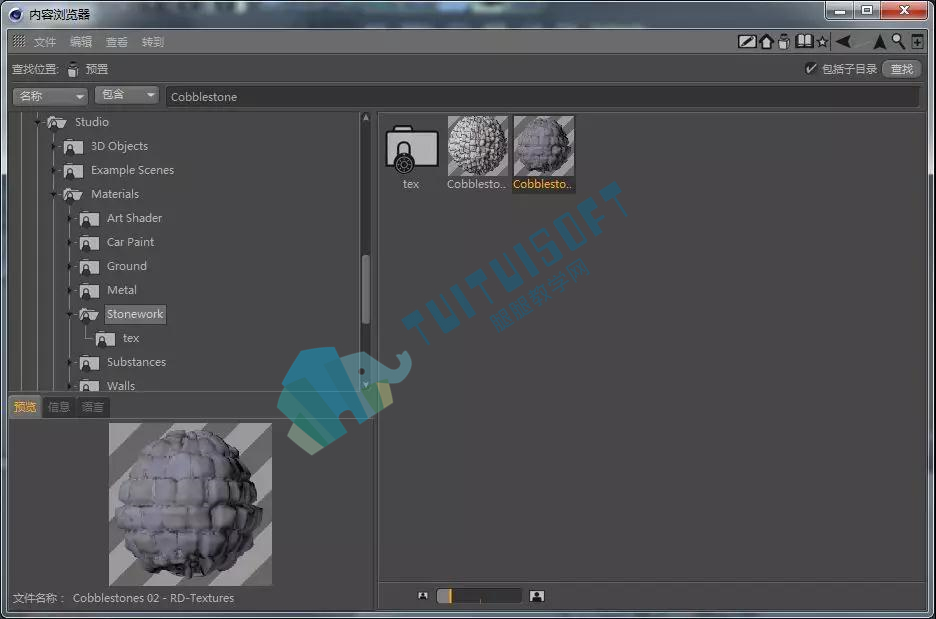Click the new window plus icon
The width and height of the screenshot is (936, 619).
(x=917, y=42)
